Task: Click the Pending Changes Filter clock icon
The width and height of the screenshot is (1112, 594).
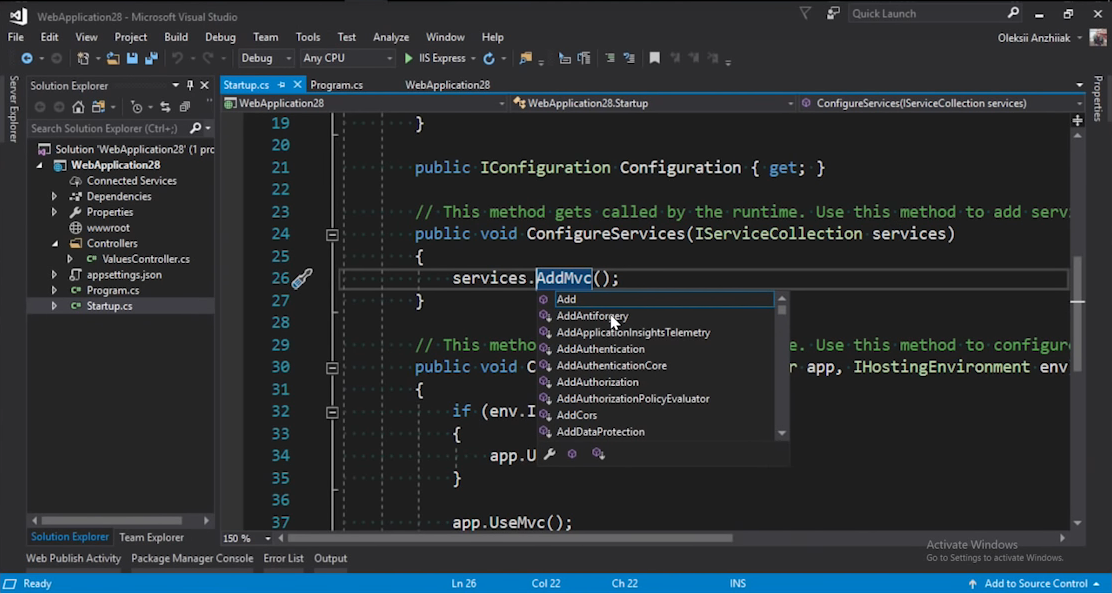Action: 136,107
